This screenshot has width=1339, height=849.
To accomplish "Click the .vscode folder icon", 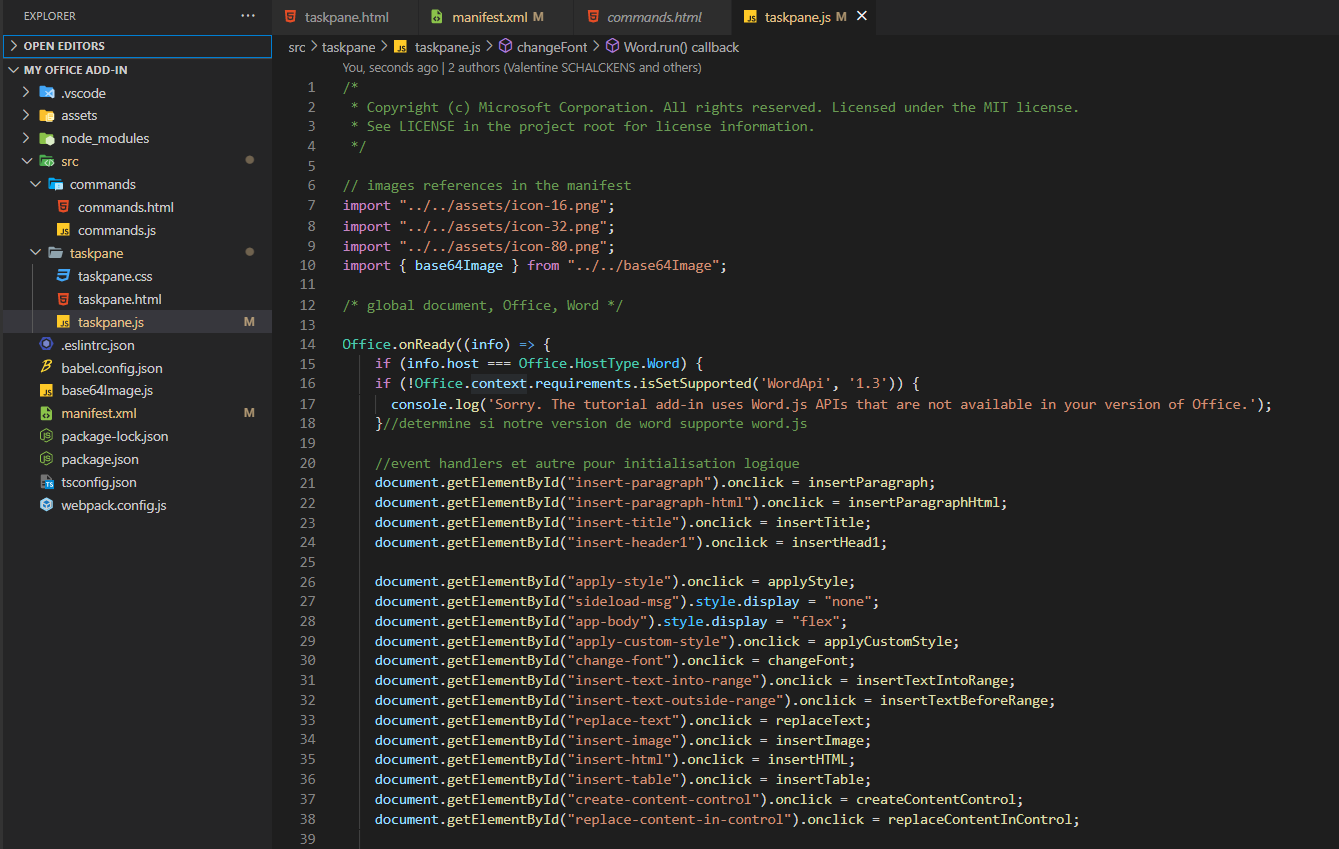I will pos(46,93).
